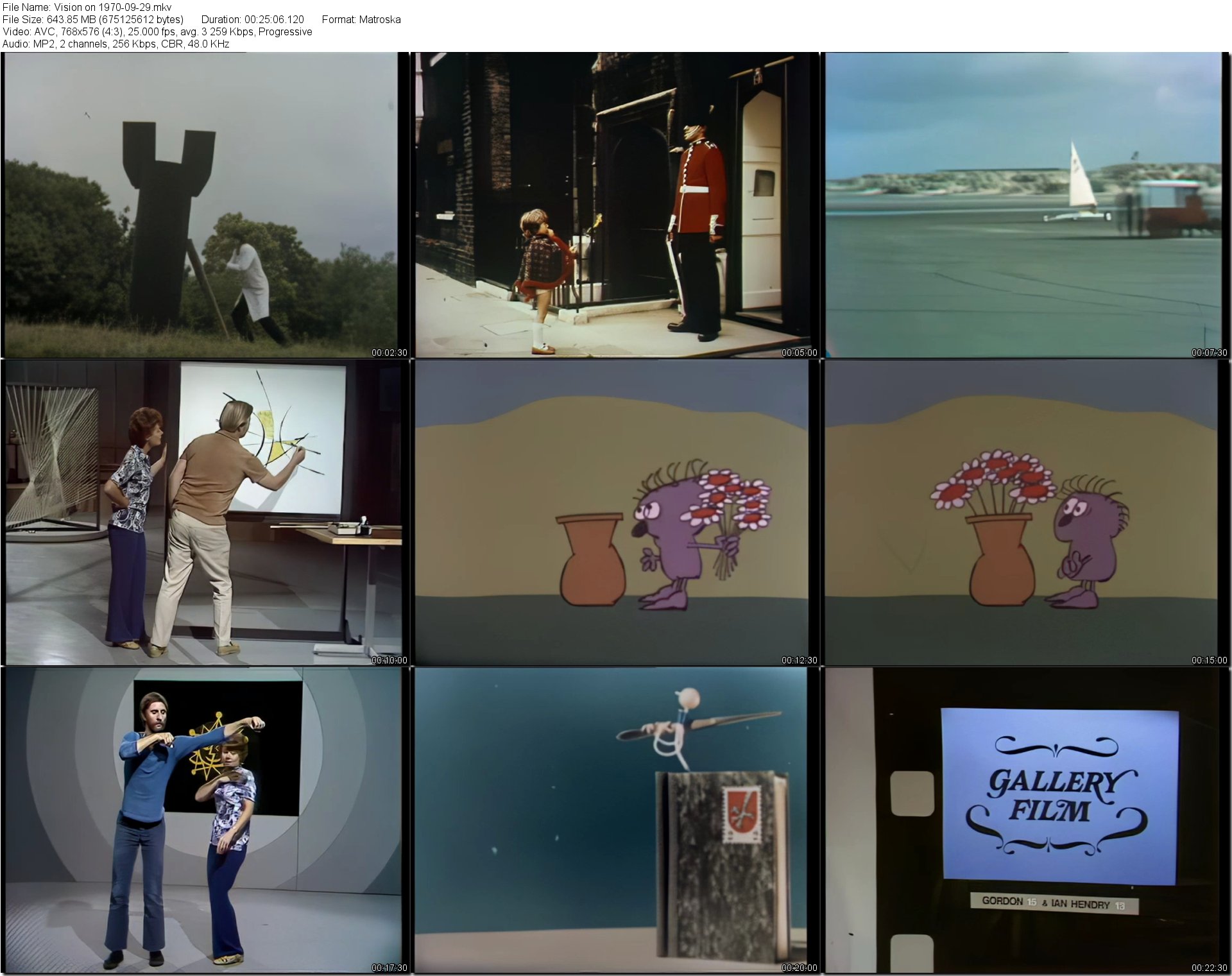Click the Format Matroska label

(361, 19)
